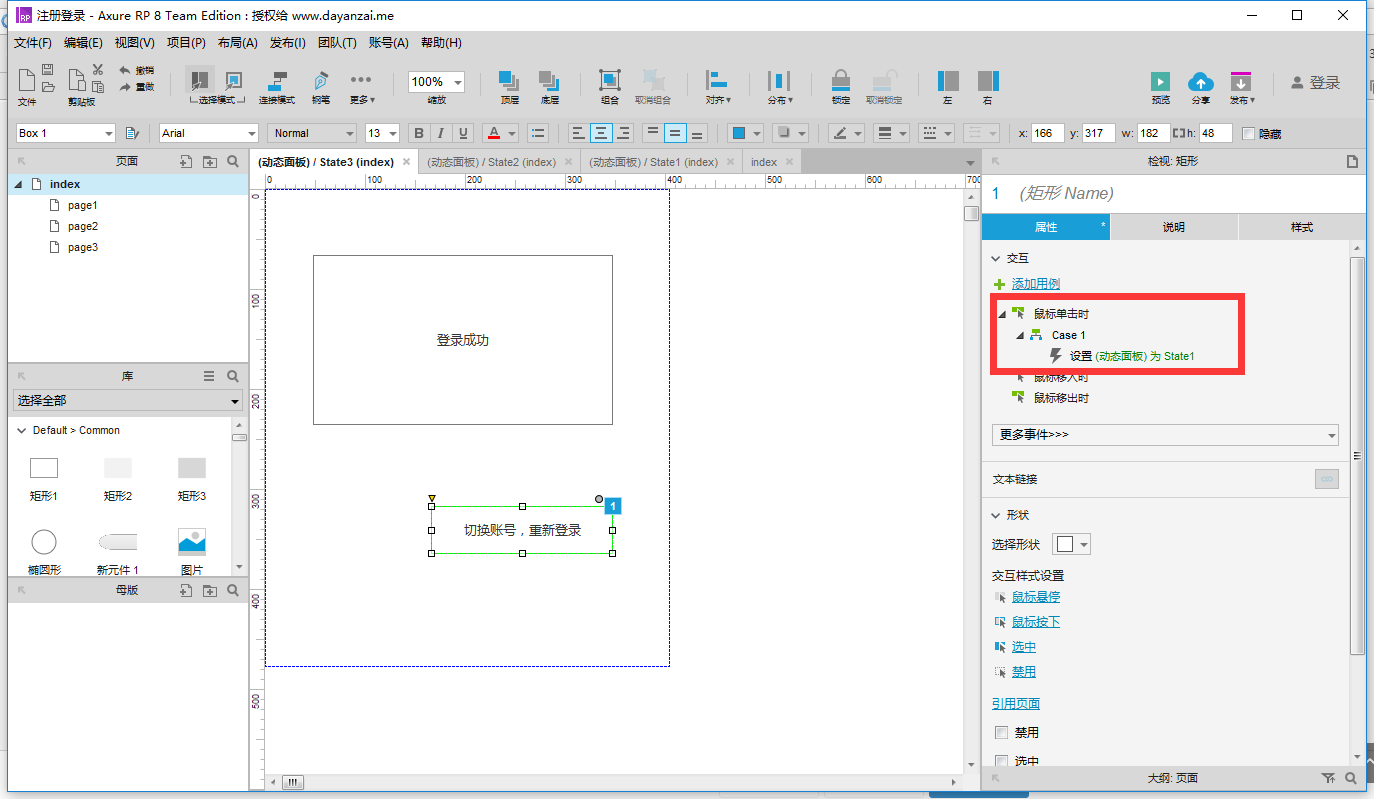Click the paint format icon beside Box 1
Viewport: 1374px width, 799px height.
(x=131, y=133)
